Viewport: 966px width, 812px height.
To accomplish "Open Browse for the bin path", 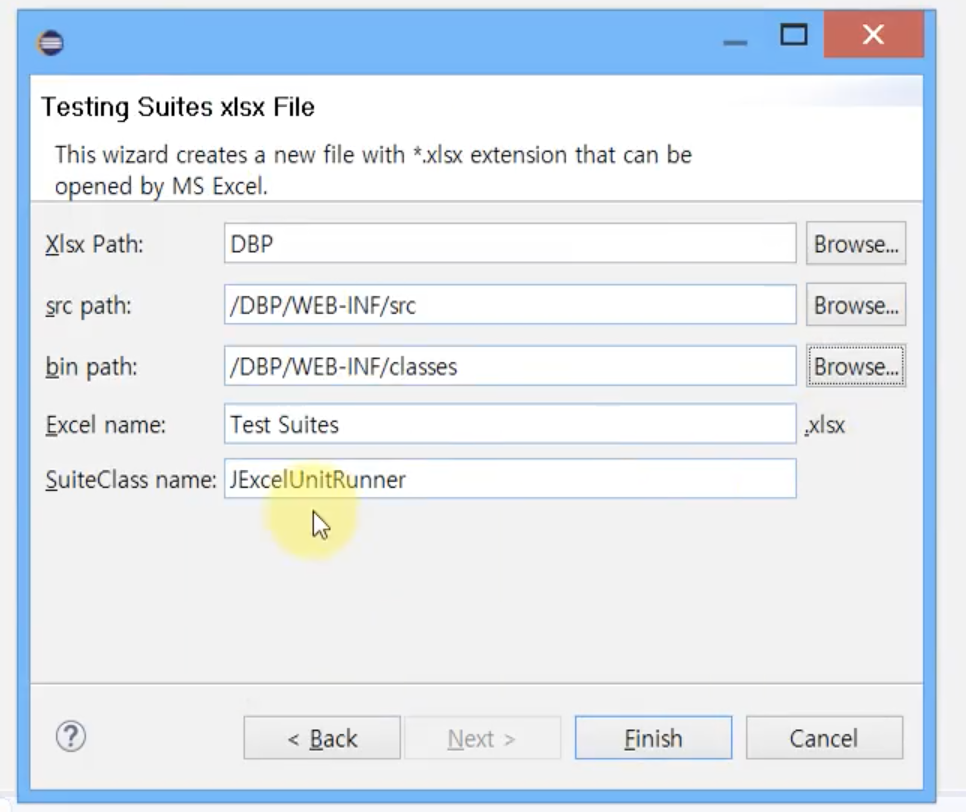I will pos(855,367).
